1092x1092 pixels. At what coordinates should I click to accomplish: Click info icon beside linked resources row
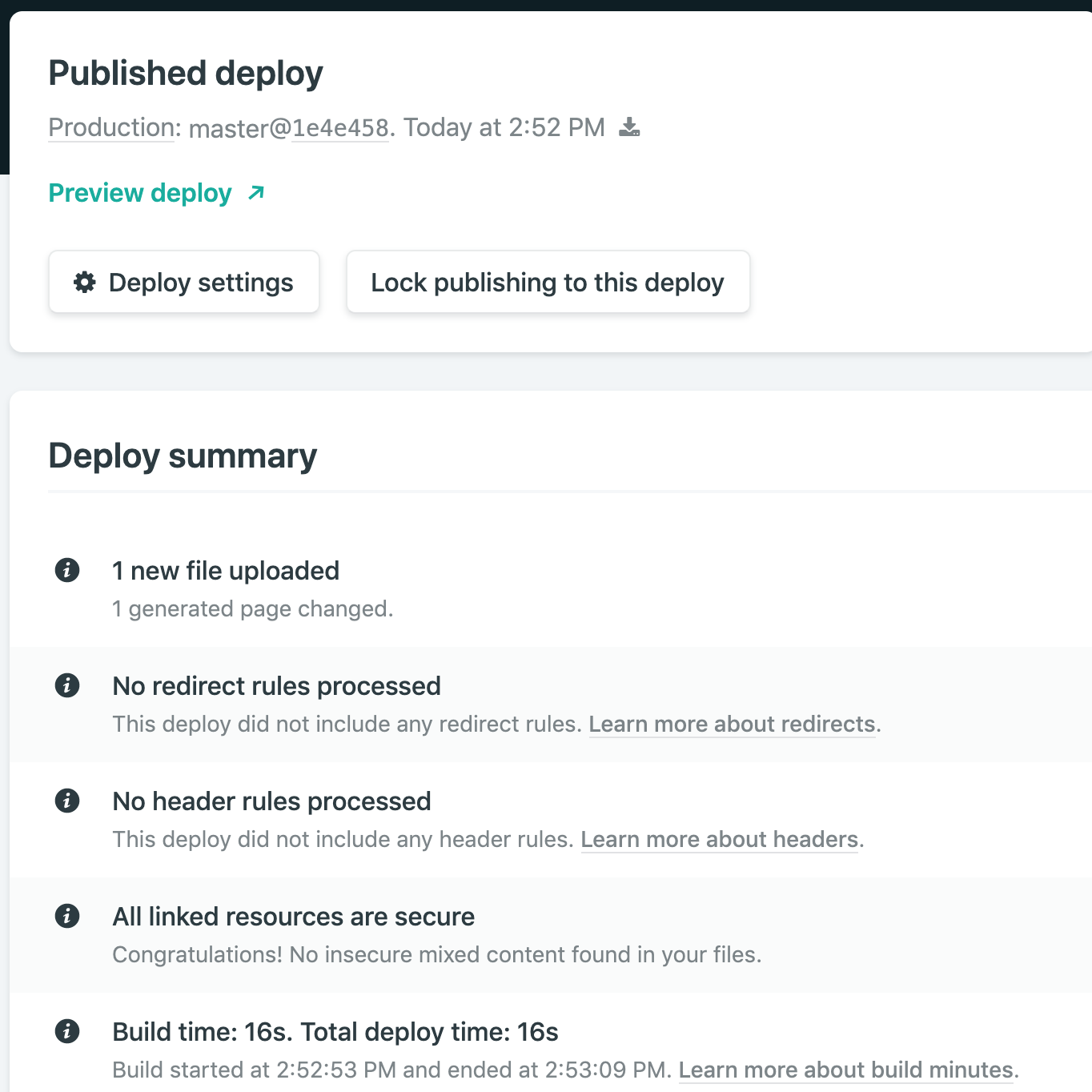pos(67,916)
